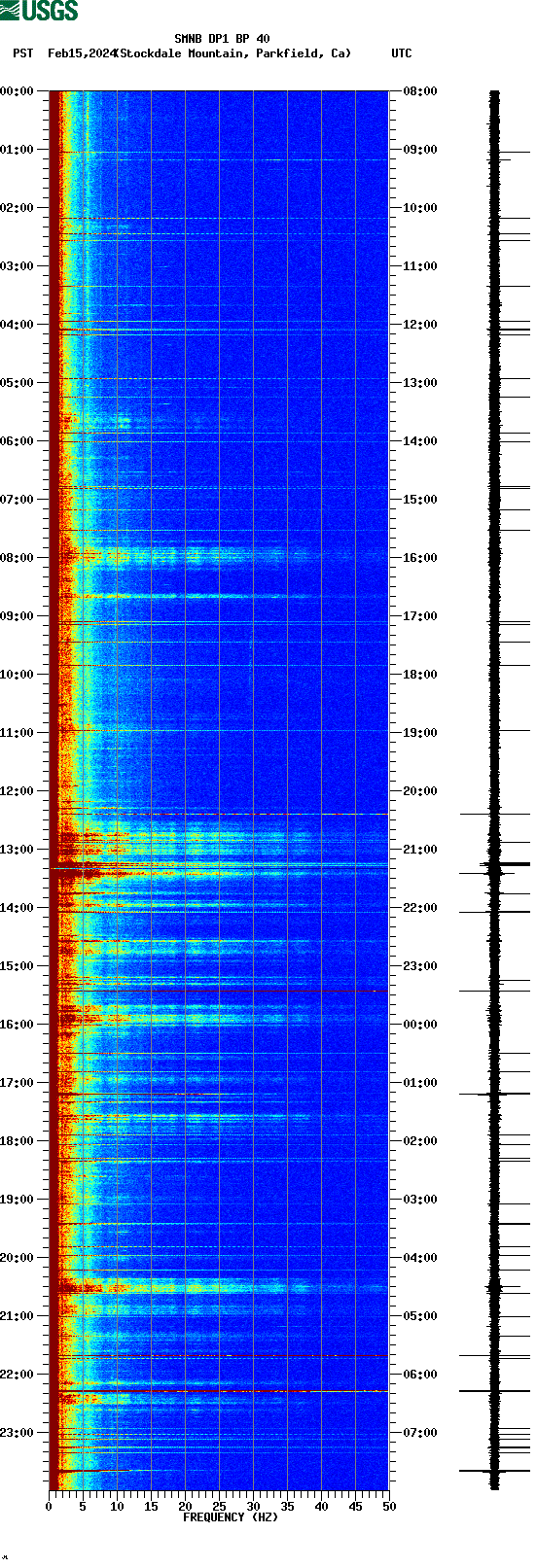Click the FREQUENCY (HZ) axis label
The height and width of the screenshot is (1568, 537).
(231, 1517)
